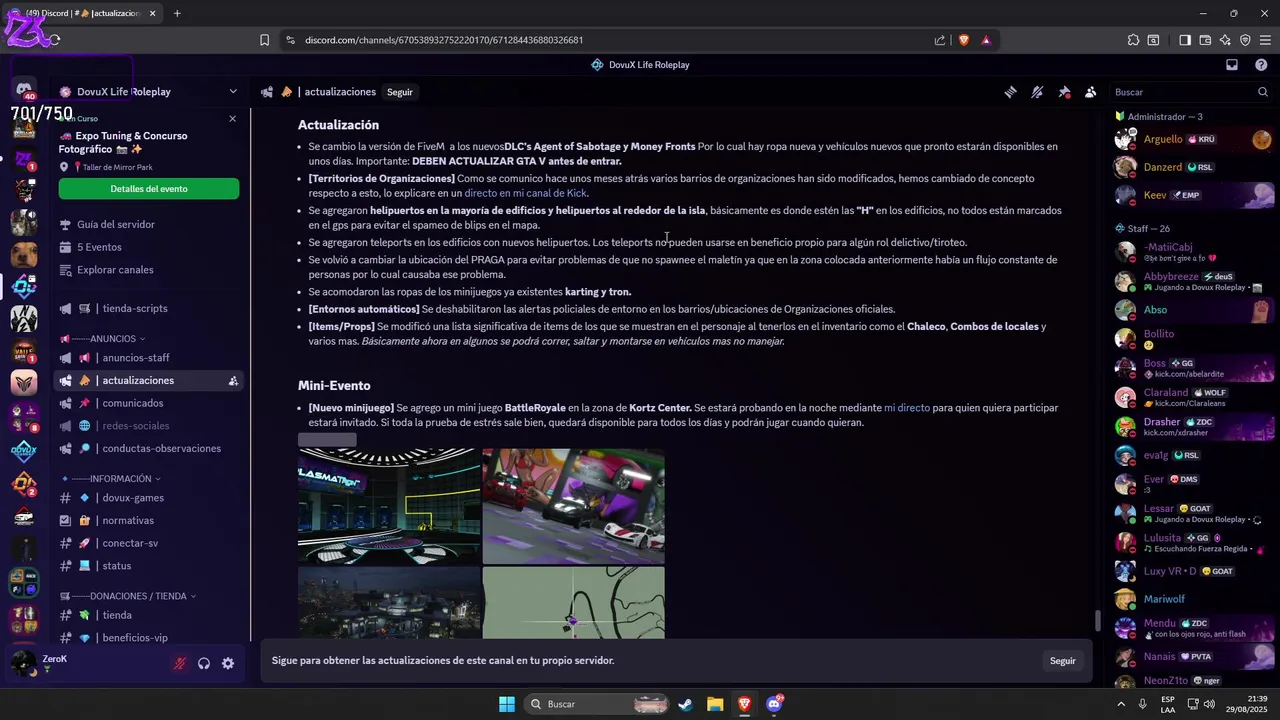
Task: Click invite icon on actualizaciones channel
Action: [233, 381]
